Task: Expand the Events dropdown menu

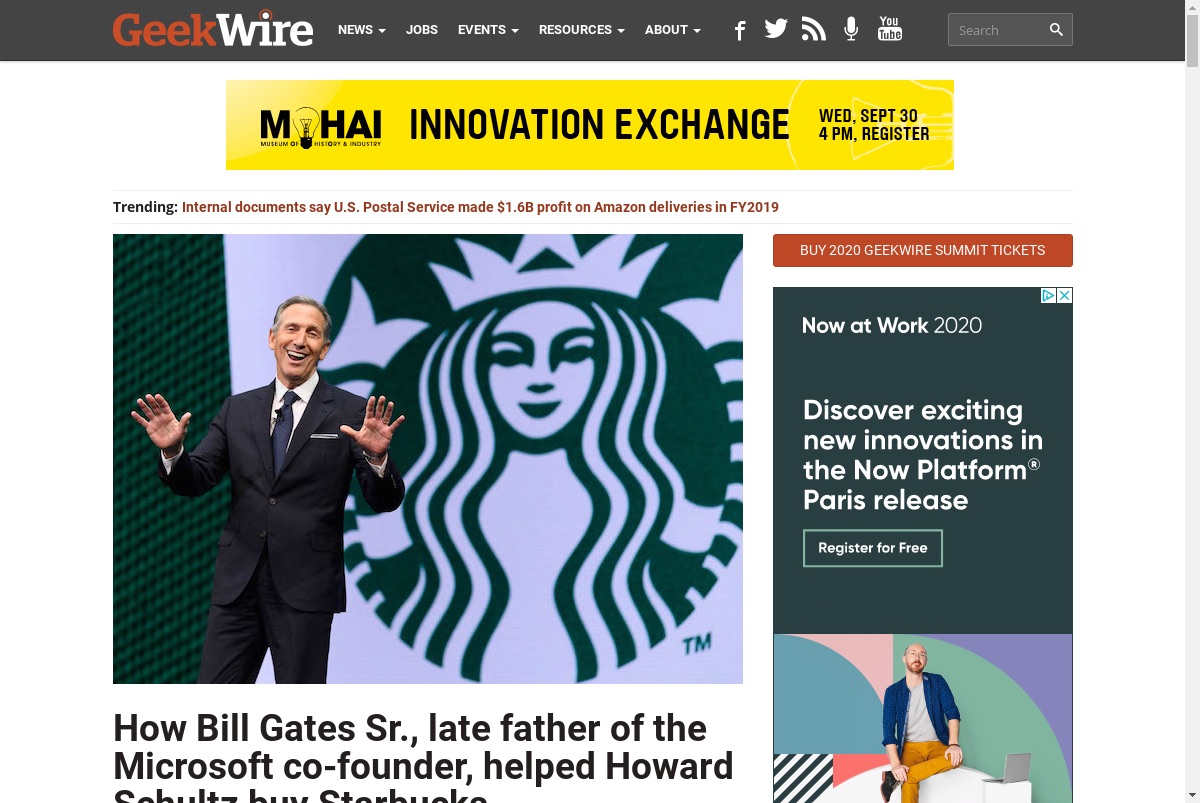Action: coord(488,30)
